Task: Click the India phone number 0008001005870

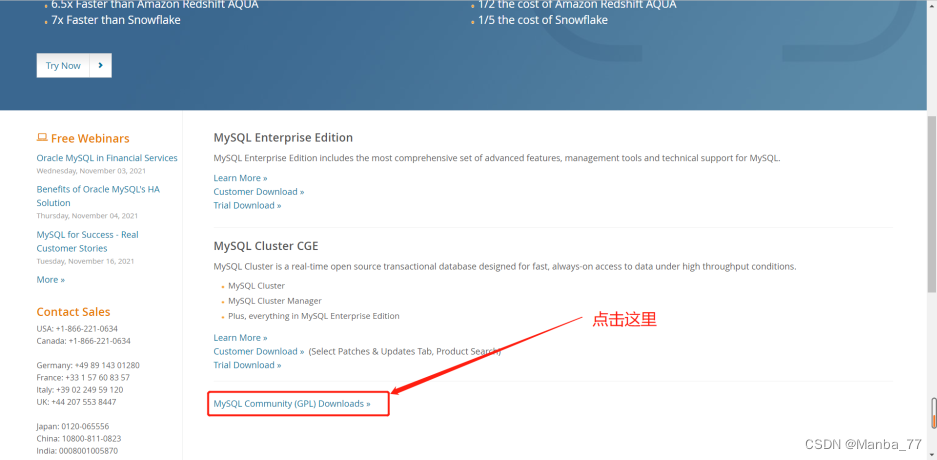Action: tap(88, 451)
